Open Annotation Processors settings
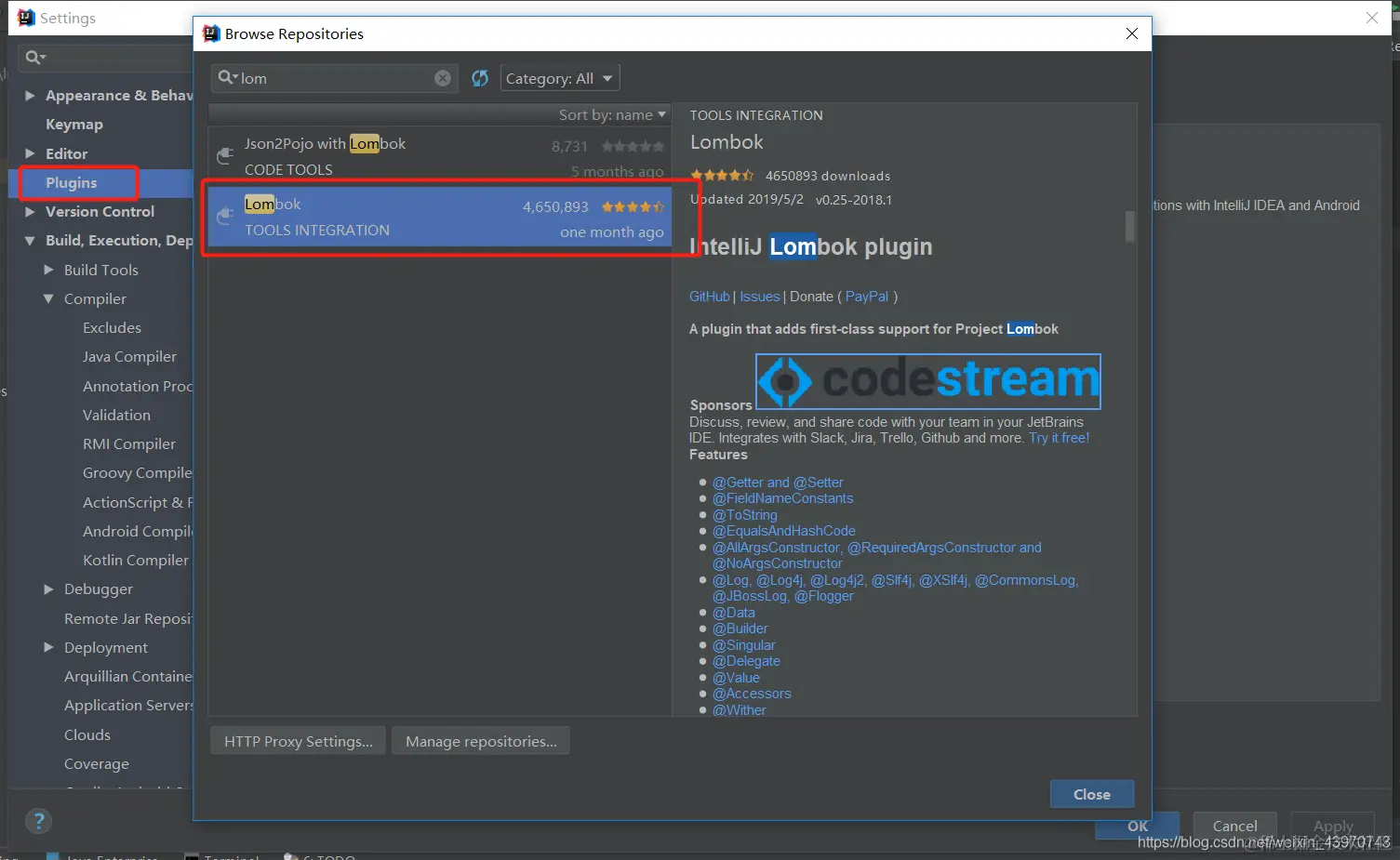This screenshot has height=860, width=1400. [137, 386]
